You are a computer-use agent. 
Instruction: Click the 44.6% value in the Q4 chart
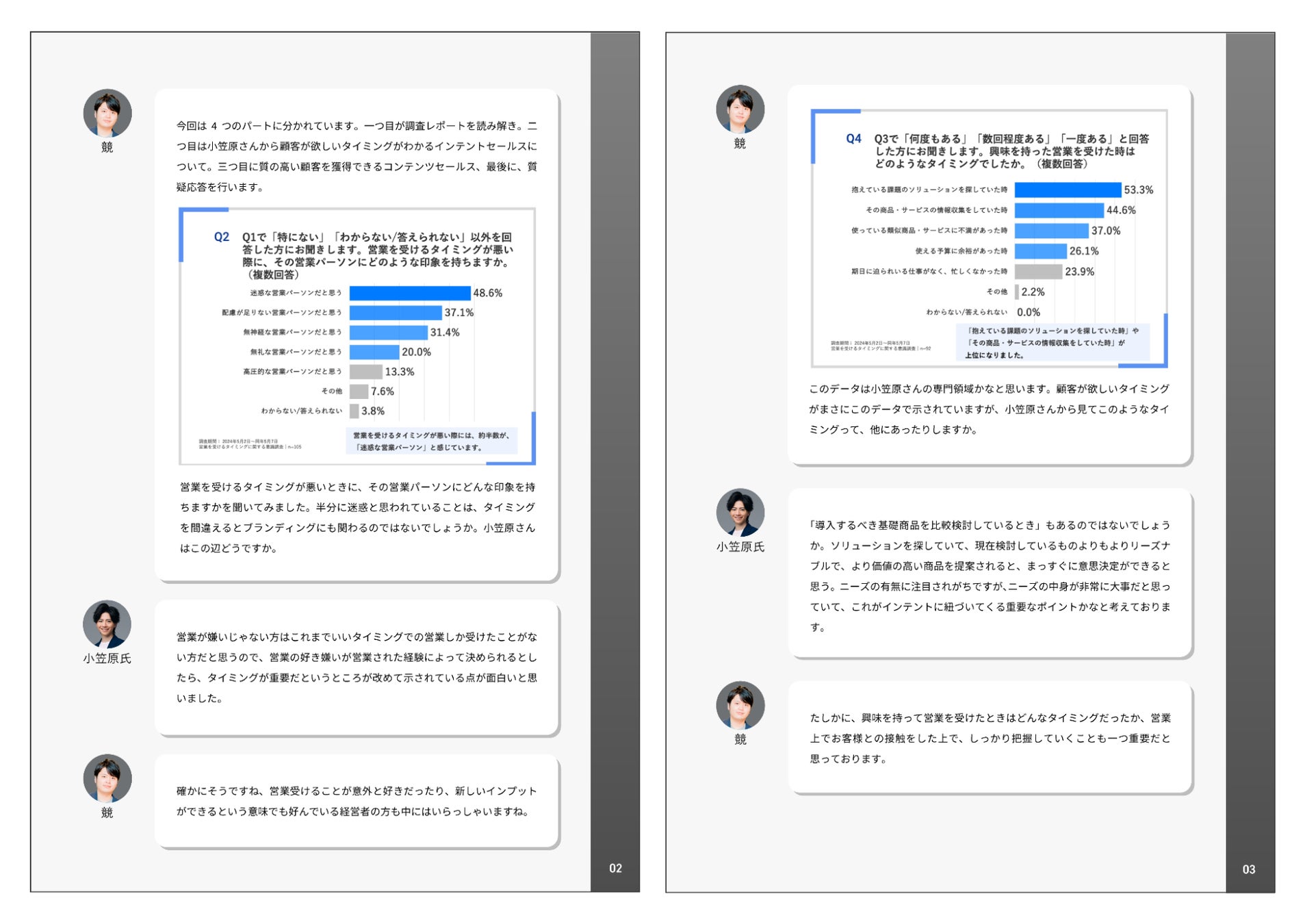[x=1121, y=211]
